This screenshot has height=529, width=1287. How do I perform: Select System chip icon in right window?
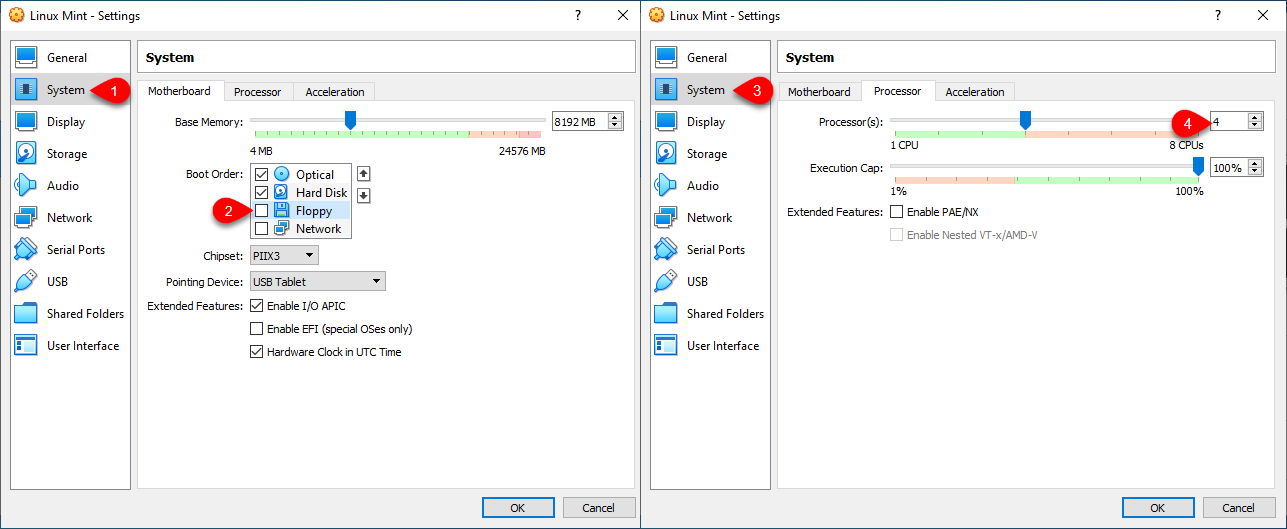[x=667, y=90]
